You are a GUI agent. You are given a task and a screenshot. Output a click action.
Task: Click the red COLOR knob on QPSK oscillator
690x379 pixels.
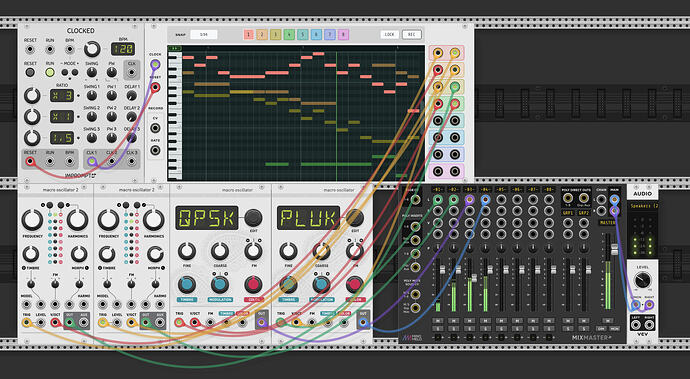pyautogui.click(x=253, y=285)
